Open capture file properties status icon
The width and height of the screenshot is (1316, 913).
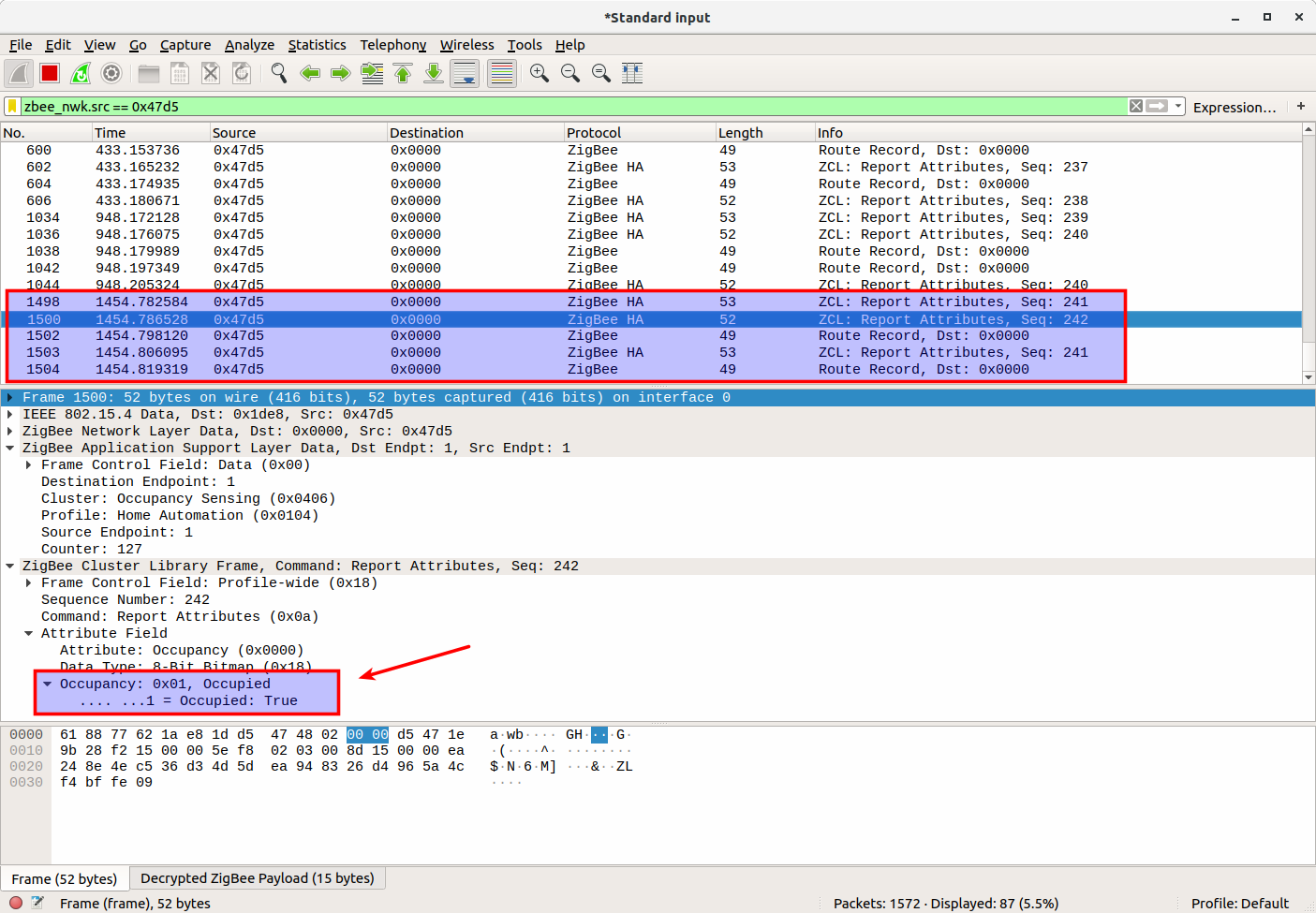coord(37,903)
